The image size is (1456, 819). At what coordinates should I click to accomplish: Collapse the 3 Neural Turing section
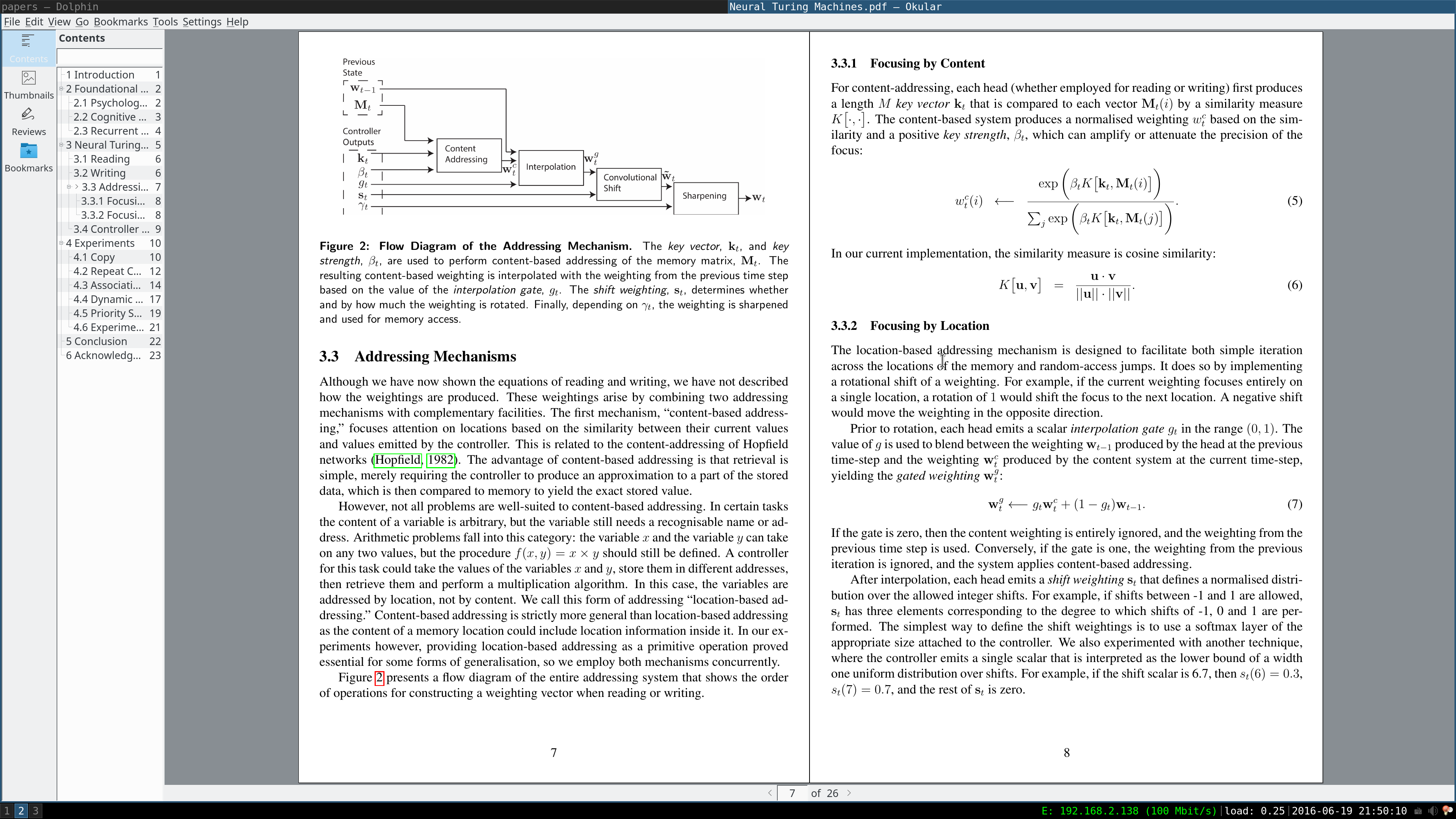coord(61,145)
